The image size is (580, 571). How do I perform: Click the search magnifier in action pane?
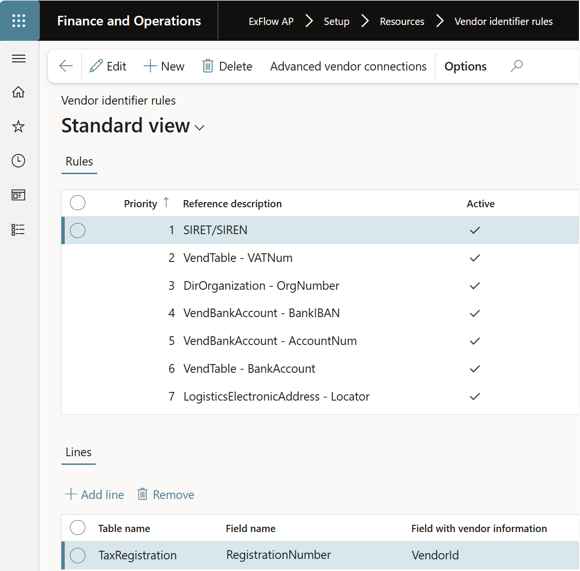tap(517, 66)
